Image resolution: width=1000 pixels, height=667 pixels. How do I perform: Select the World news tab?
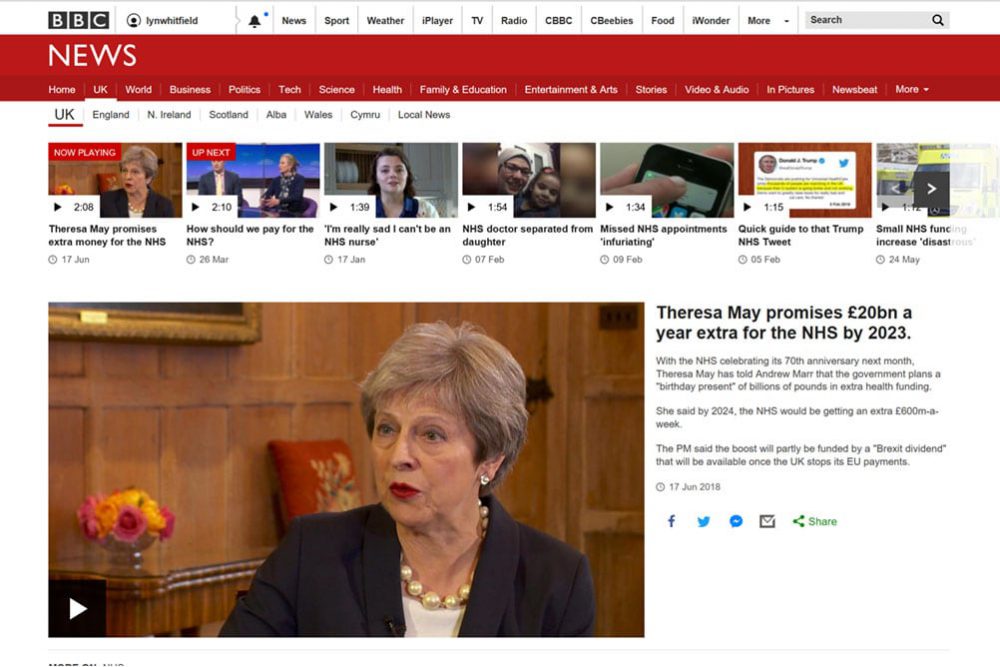click(x=138, y=89)
